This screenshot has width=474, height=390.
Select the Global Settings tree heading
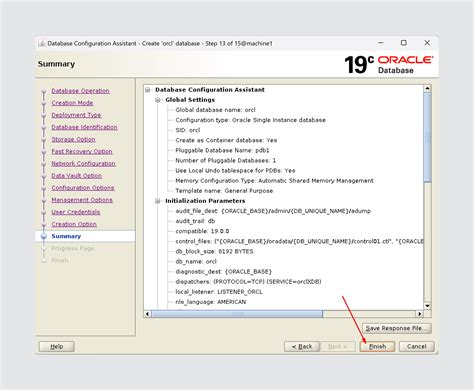pyautogui.click(x=190, y=100)
